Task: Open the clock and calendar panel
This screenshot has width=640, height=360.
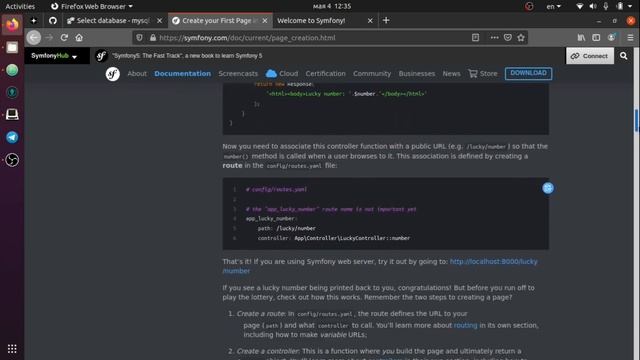Action: [331, 6]
